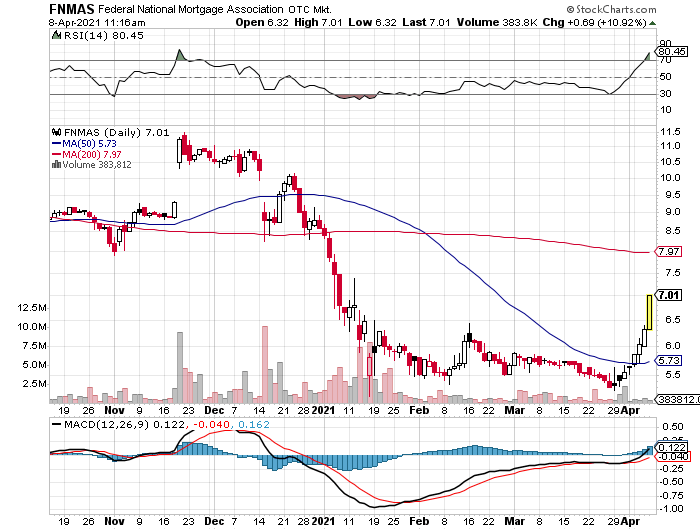Click the FNMAS ticker symbol title
This screenshot has height=530, width=700.
coord(71,9)
